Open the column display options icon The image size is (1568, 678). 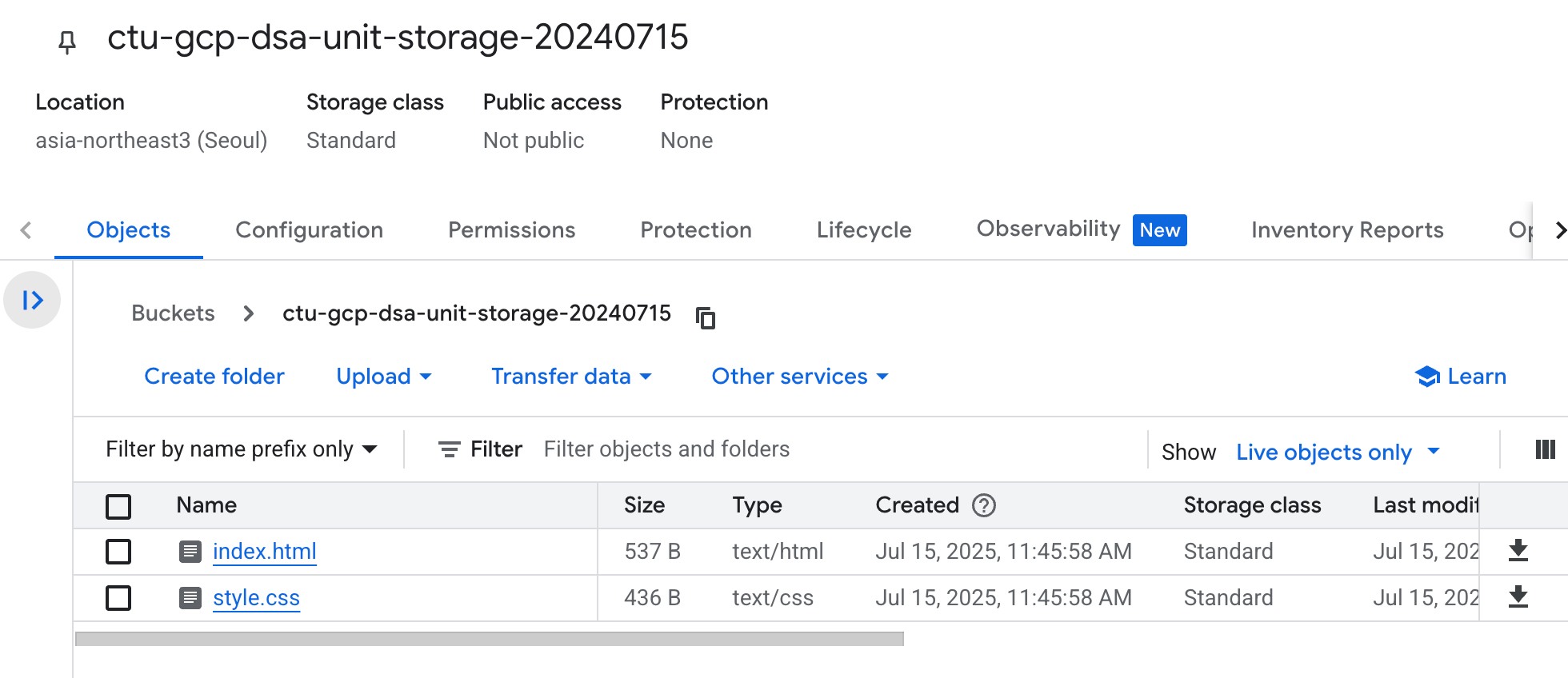(1545, 450)
